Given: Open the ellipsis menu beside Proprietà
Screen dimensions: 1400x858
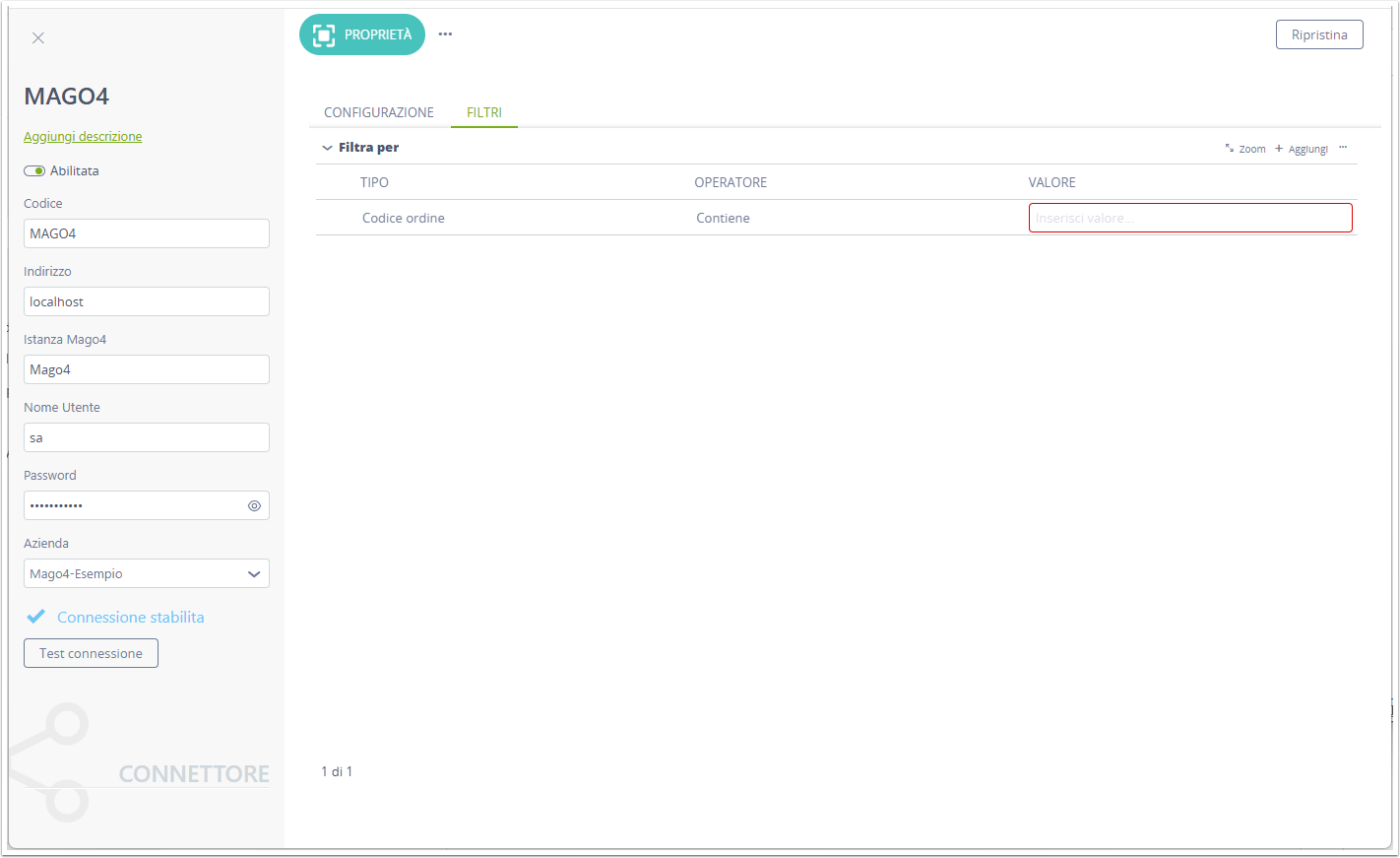Looking at the screenshot, I should (445, 34).
